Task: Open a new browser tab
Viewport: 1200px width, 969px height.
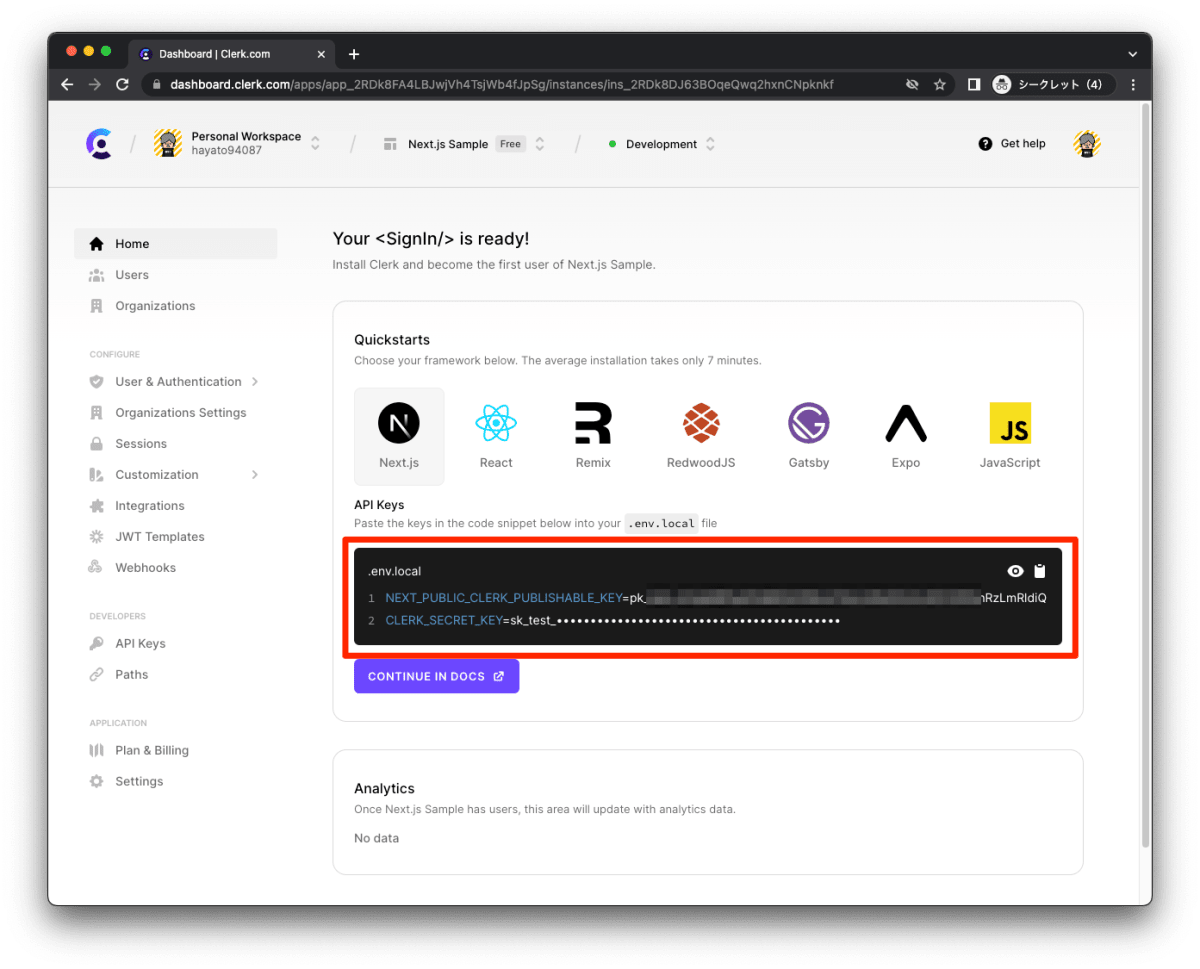Action: (353, 54)
